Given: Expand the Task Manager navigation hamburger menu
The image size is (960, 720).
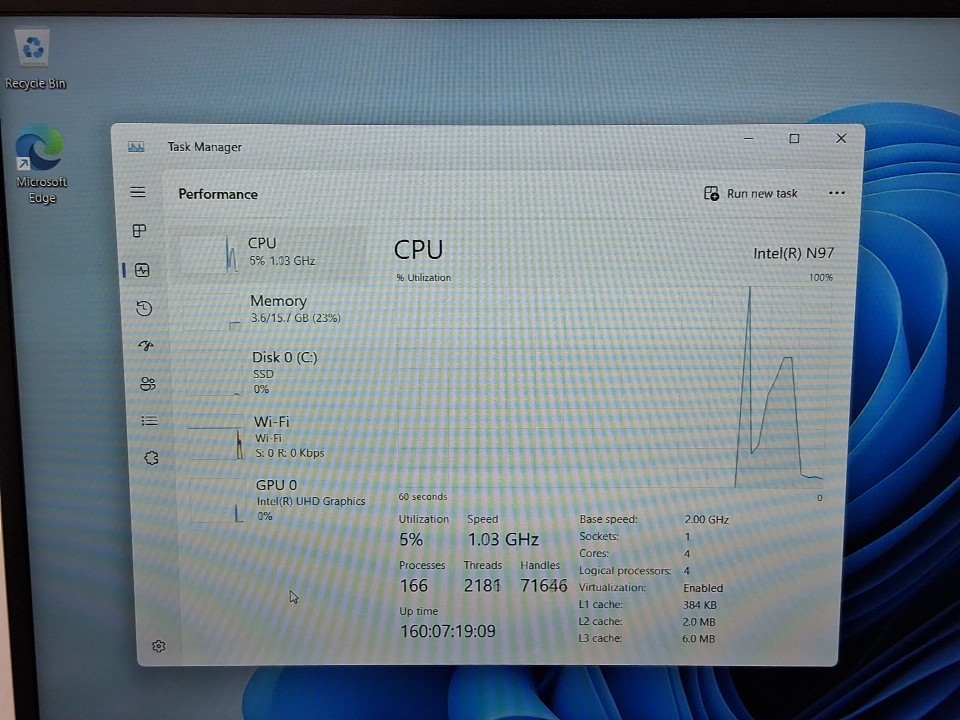Looking at the screenshot, I should click(x=138, y=193).
